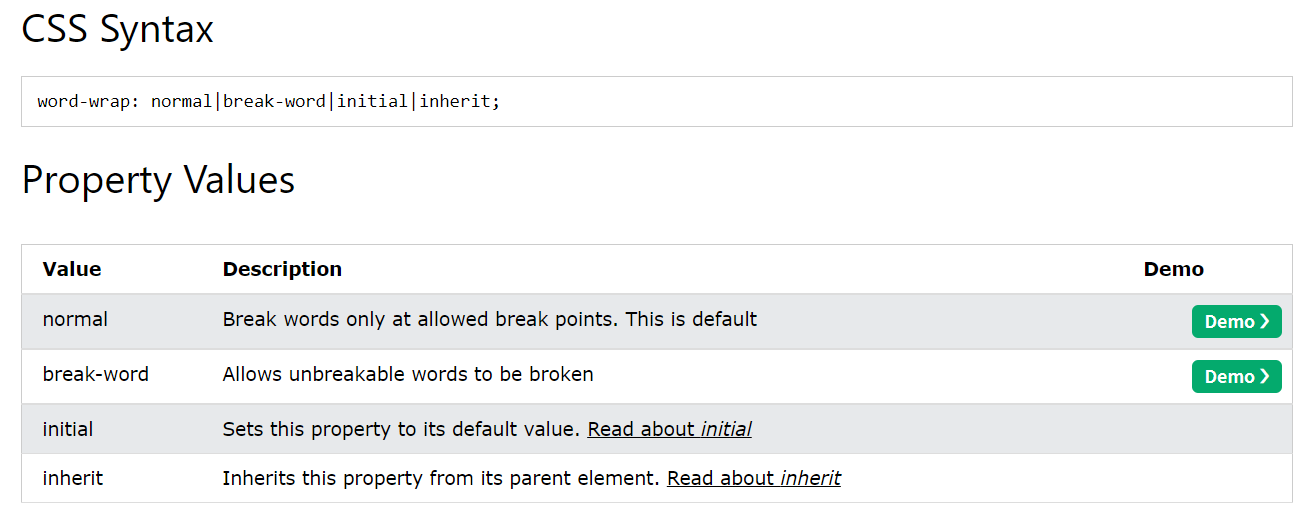This screenshot has height=515, width=1304.
Task: Click the 'Inherits this property from its parent element' text
Action: 441,478
